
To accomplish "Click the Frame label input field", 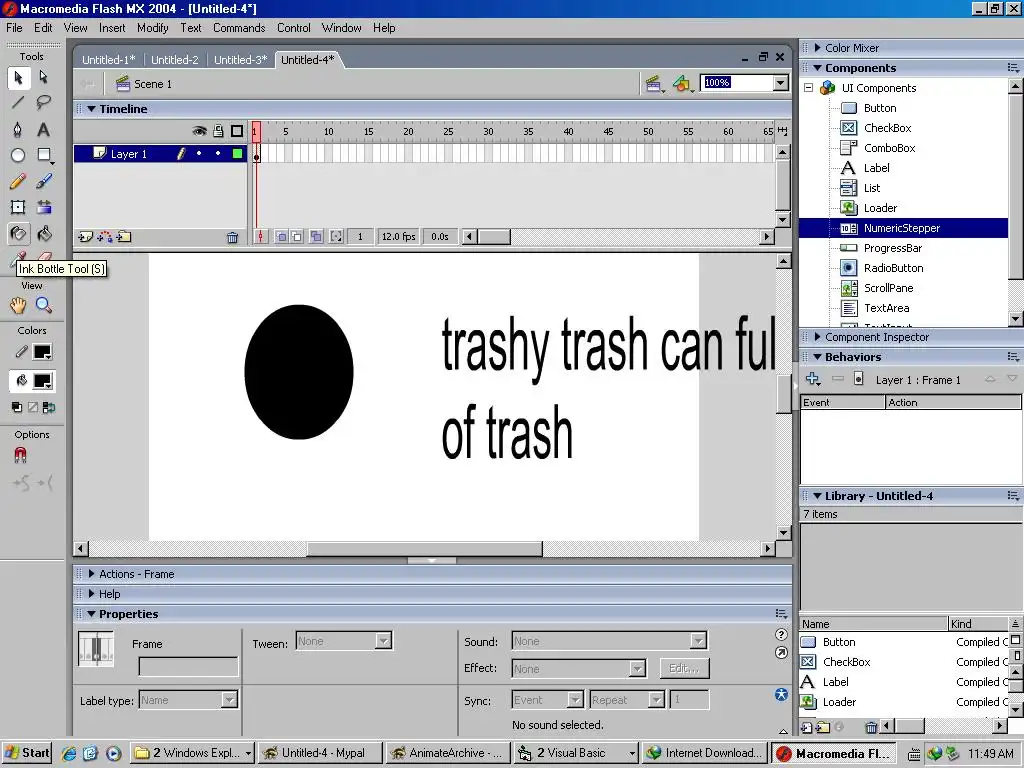I will coord(188,667).
